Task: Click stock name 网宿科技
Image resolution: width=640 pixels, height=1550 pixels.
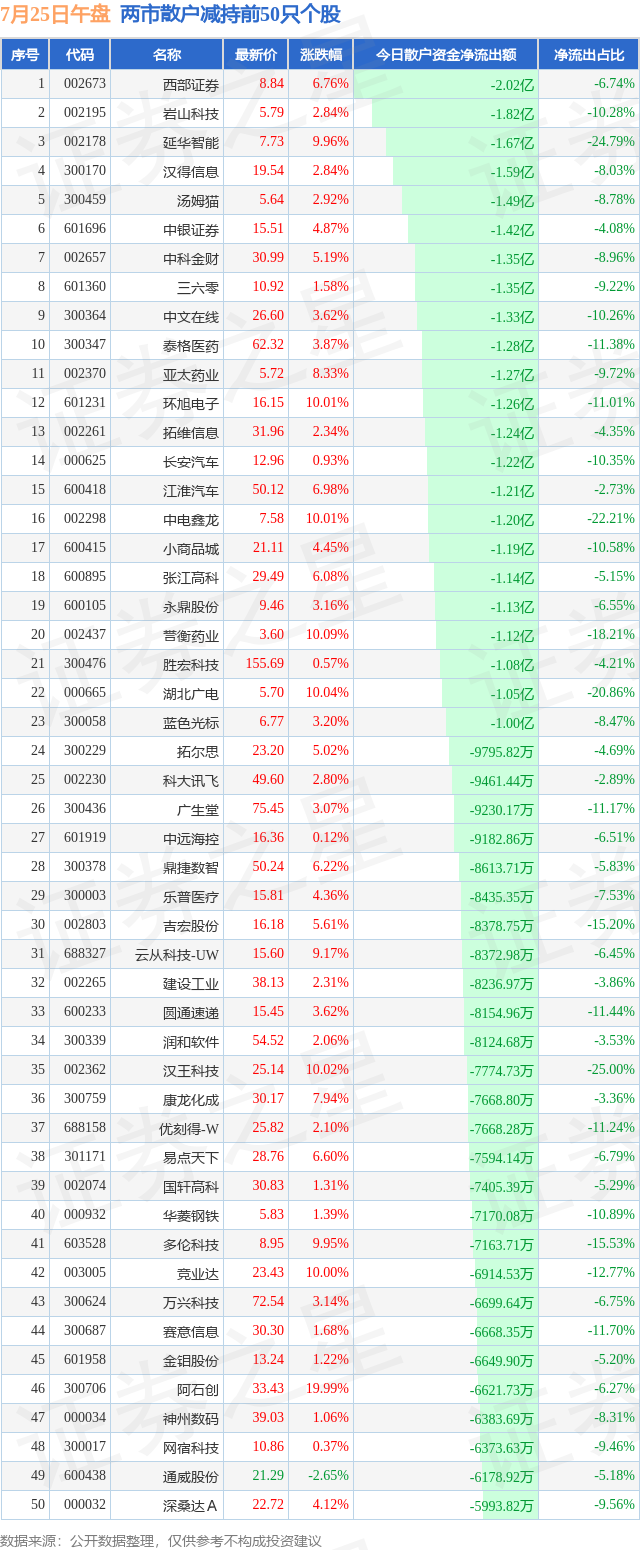Action: pos(191,1447)
